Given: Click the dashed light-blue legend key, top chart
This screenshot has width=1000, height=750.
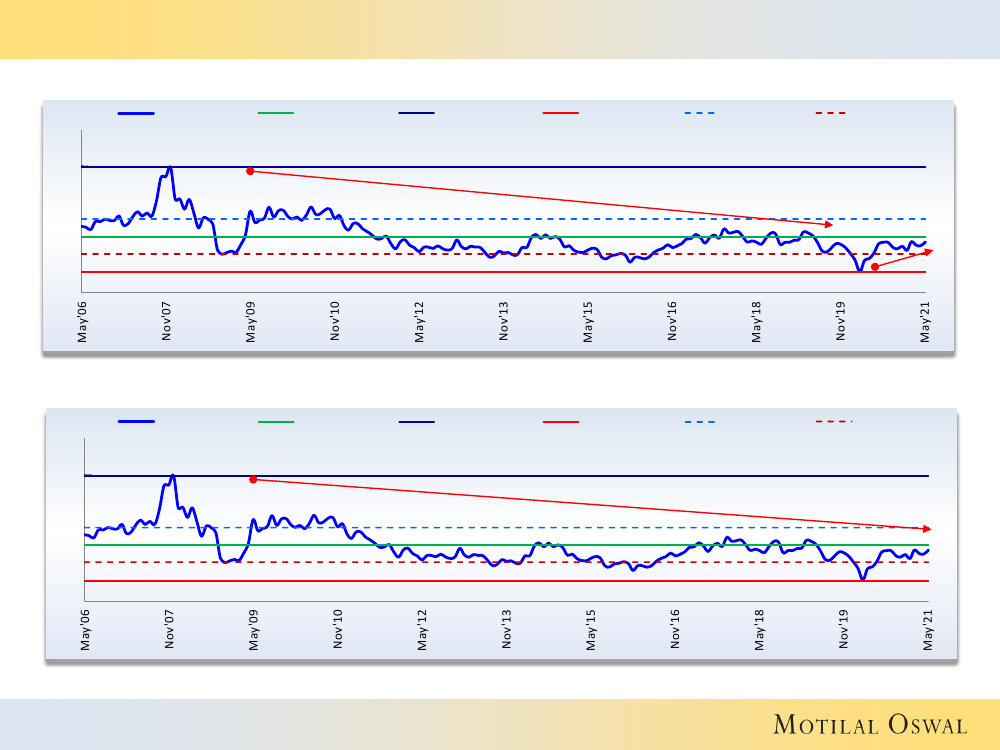Looking at the screenshot, I should click(700, 113).
